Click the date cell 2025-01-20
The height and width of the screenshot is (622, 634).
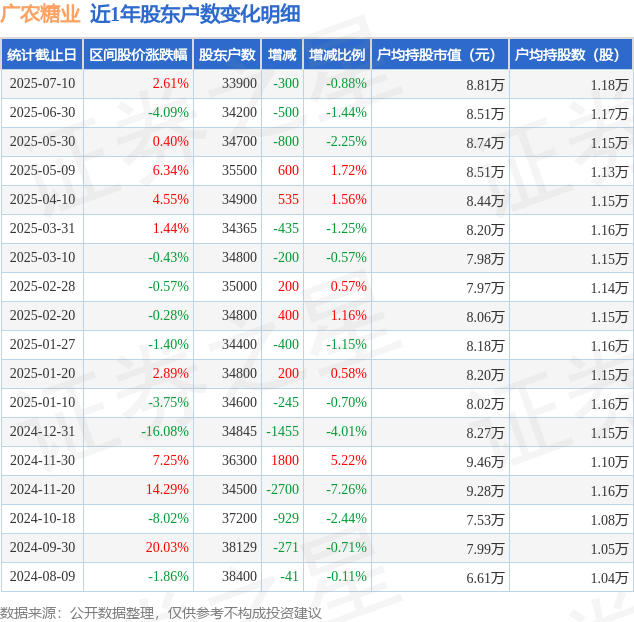[42, 373]
